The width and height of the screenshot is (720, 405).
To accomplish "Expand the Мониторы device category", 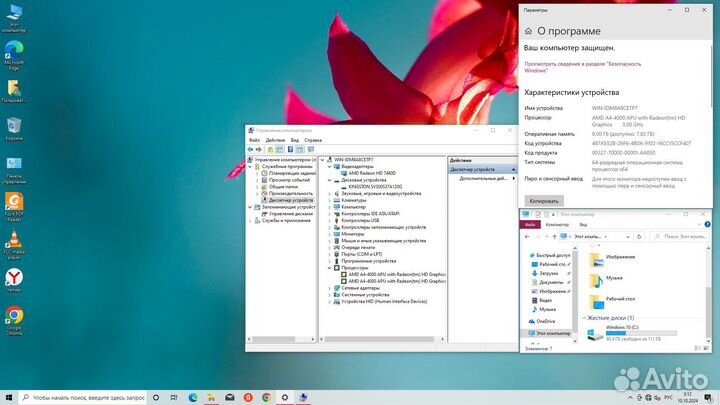I will pyautogui.click(x=330, y=233).
